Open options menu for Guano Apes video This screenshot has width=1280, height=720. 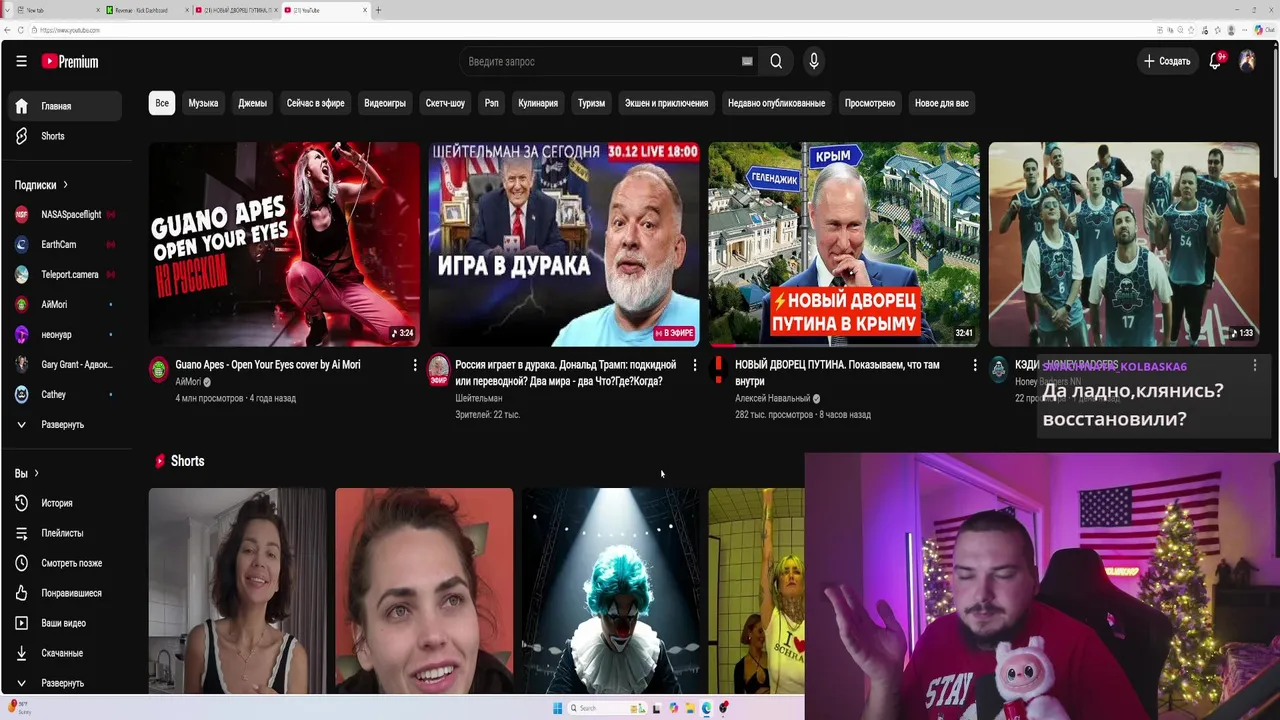coord(415,366)
